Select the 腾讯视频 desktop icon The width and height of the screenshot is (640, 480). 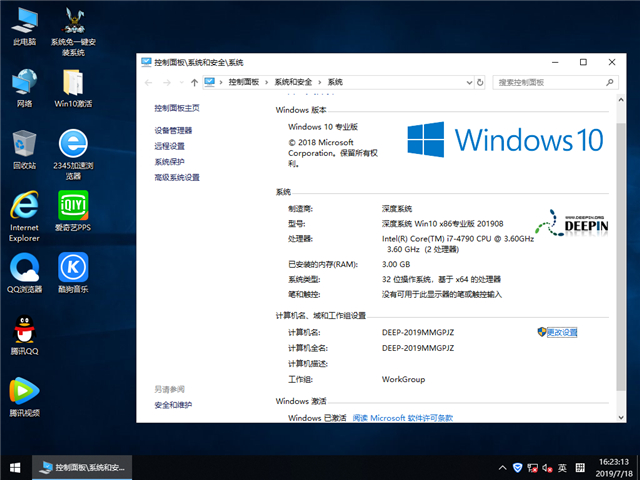pos(24,397)
